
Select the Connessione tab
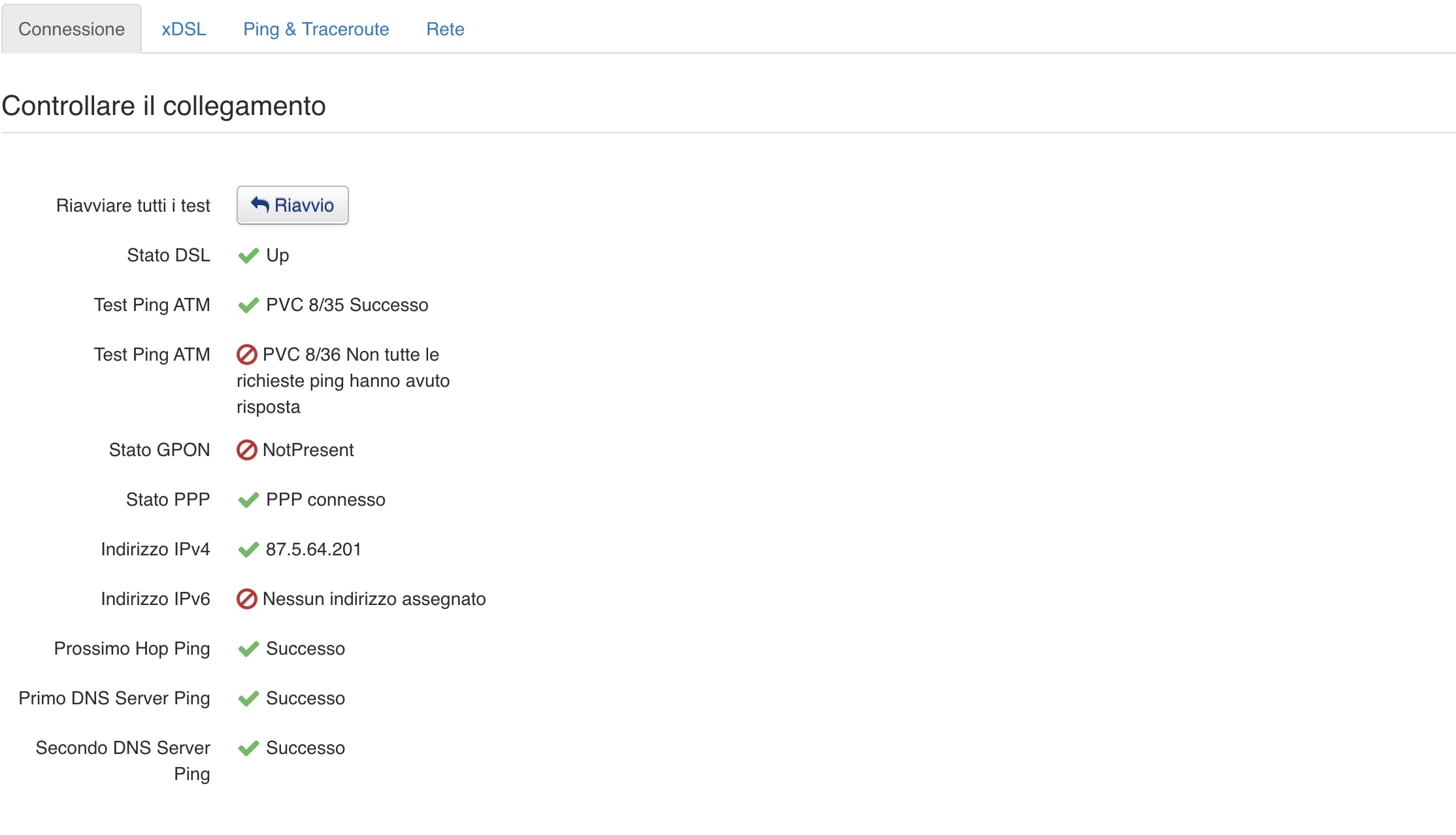coord(71,29)
